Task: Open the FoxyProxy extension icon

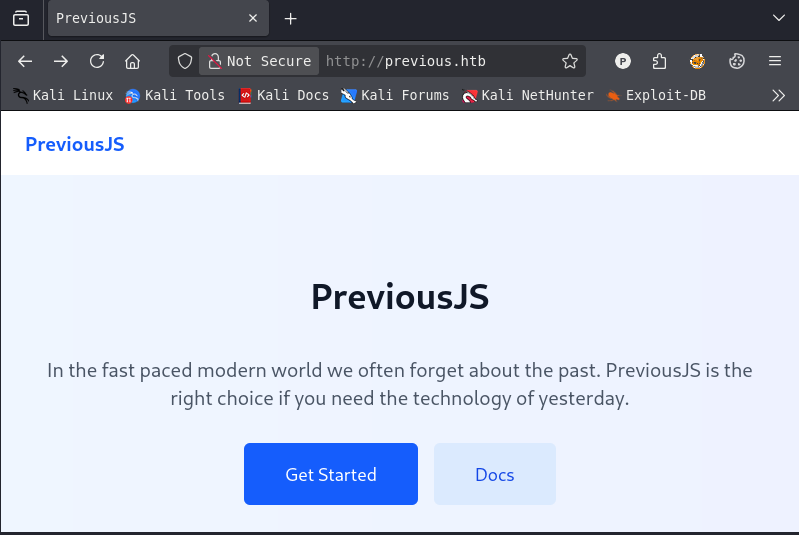Action: coord(697,62)
